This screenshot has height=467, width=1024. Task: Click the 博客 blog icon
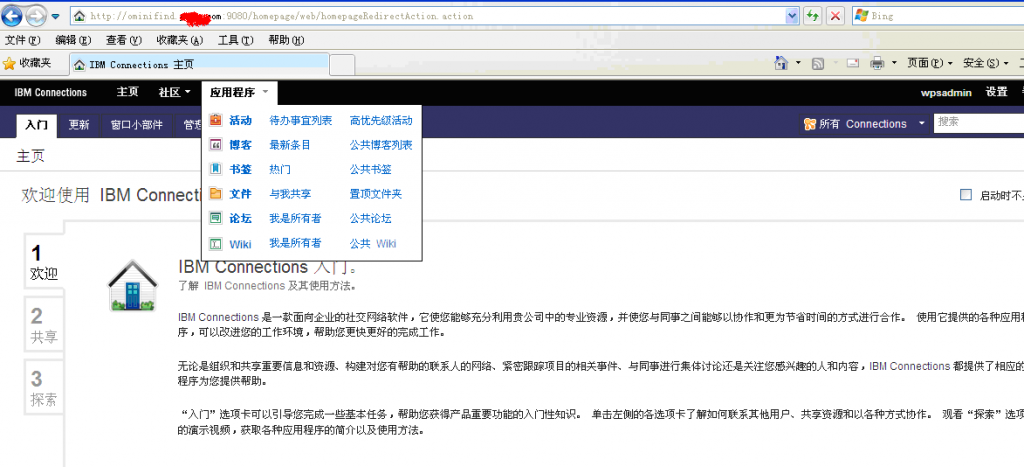(x=215, y=145)
